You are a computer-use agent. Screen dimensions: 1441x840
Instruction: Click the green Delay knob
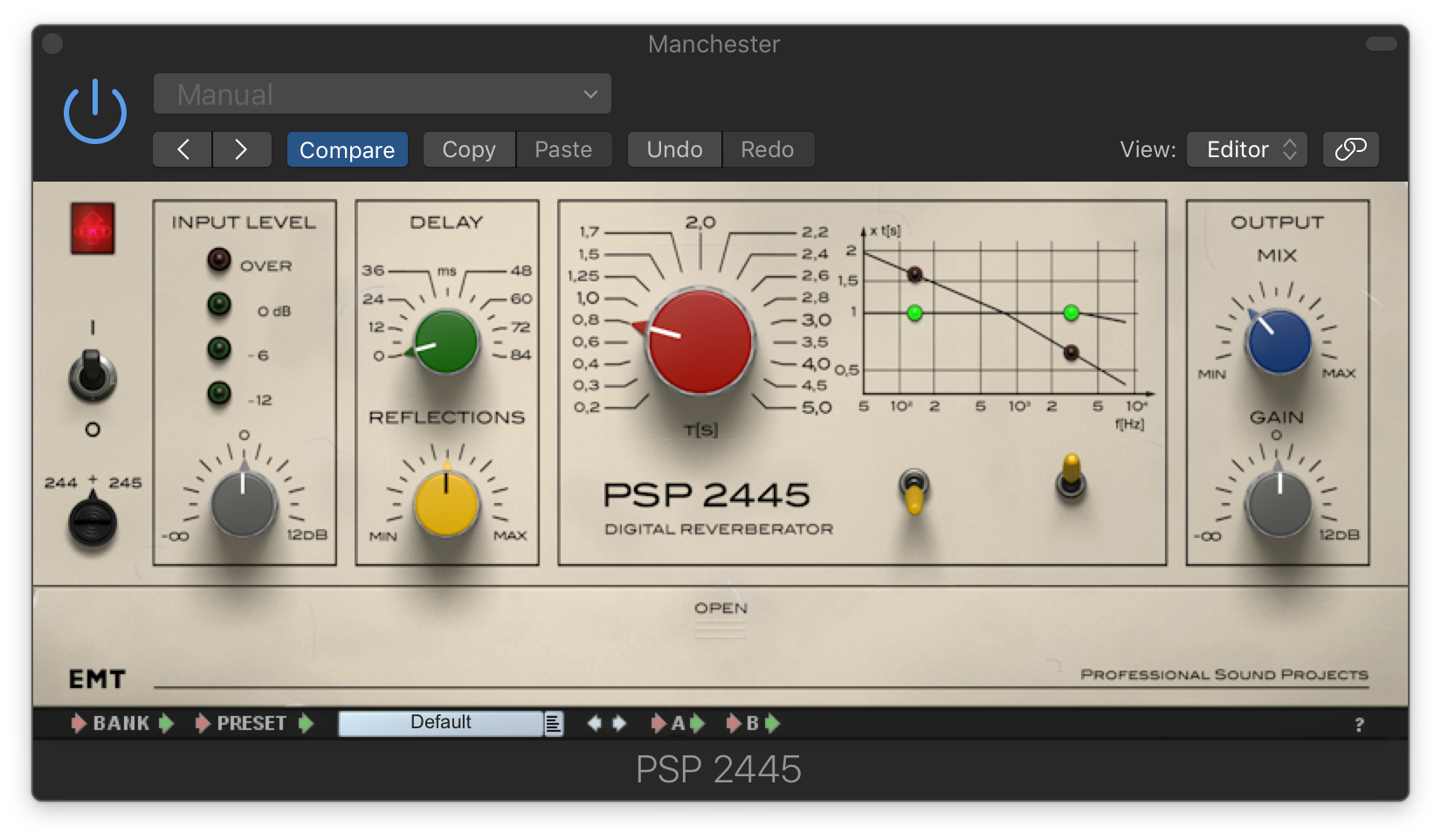[446, 341]
